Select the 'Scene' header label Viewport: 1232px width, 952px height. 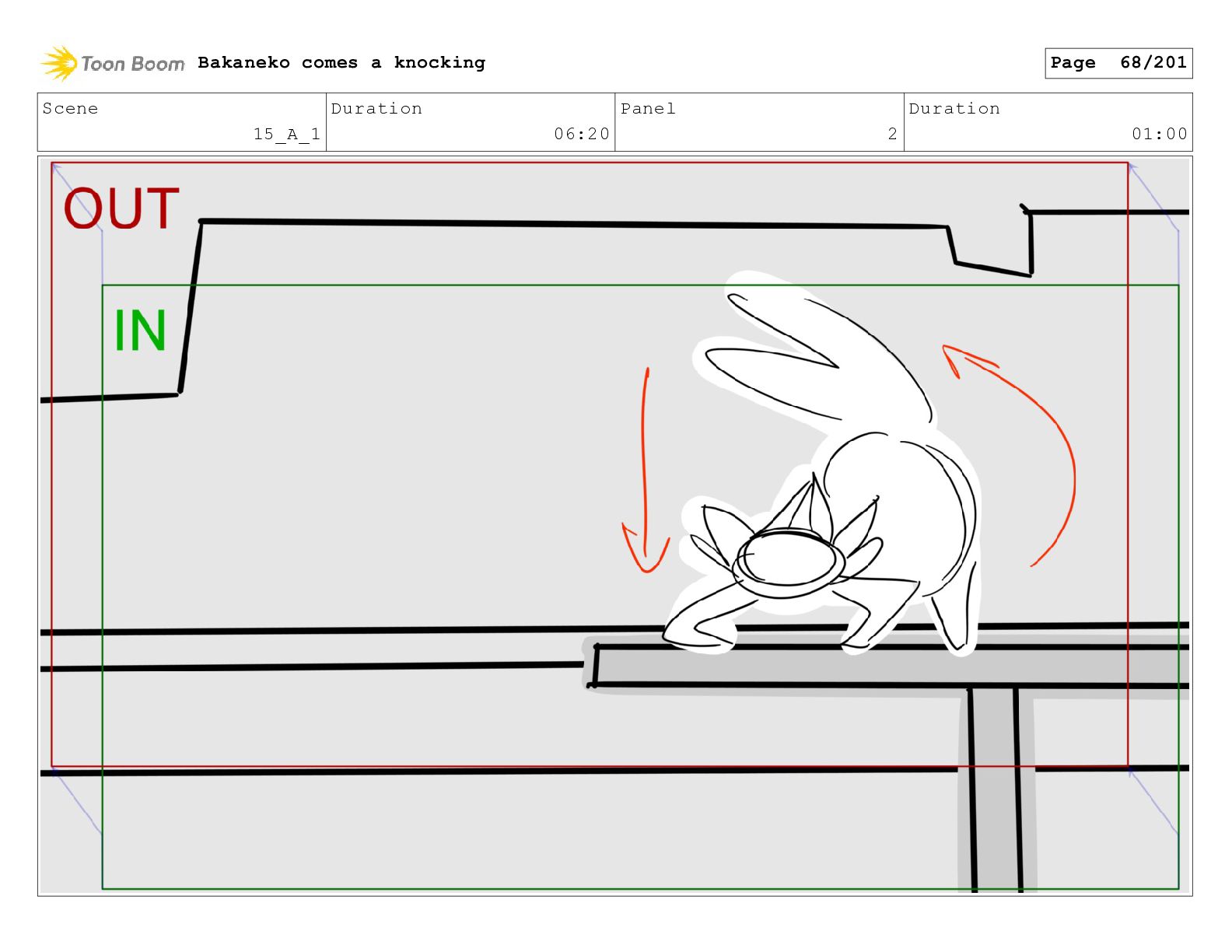(x=71, y=108)
